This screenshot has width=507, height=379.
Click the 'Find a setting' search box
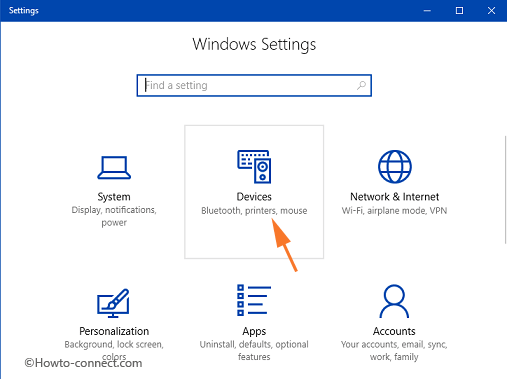click(x=254, y=85)
